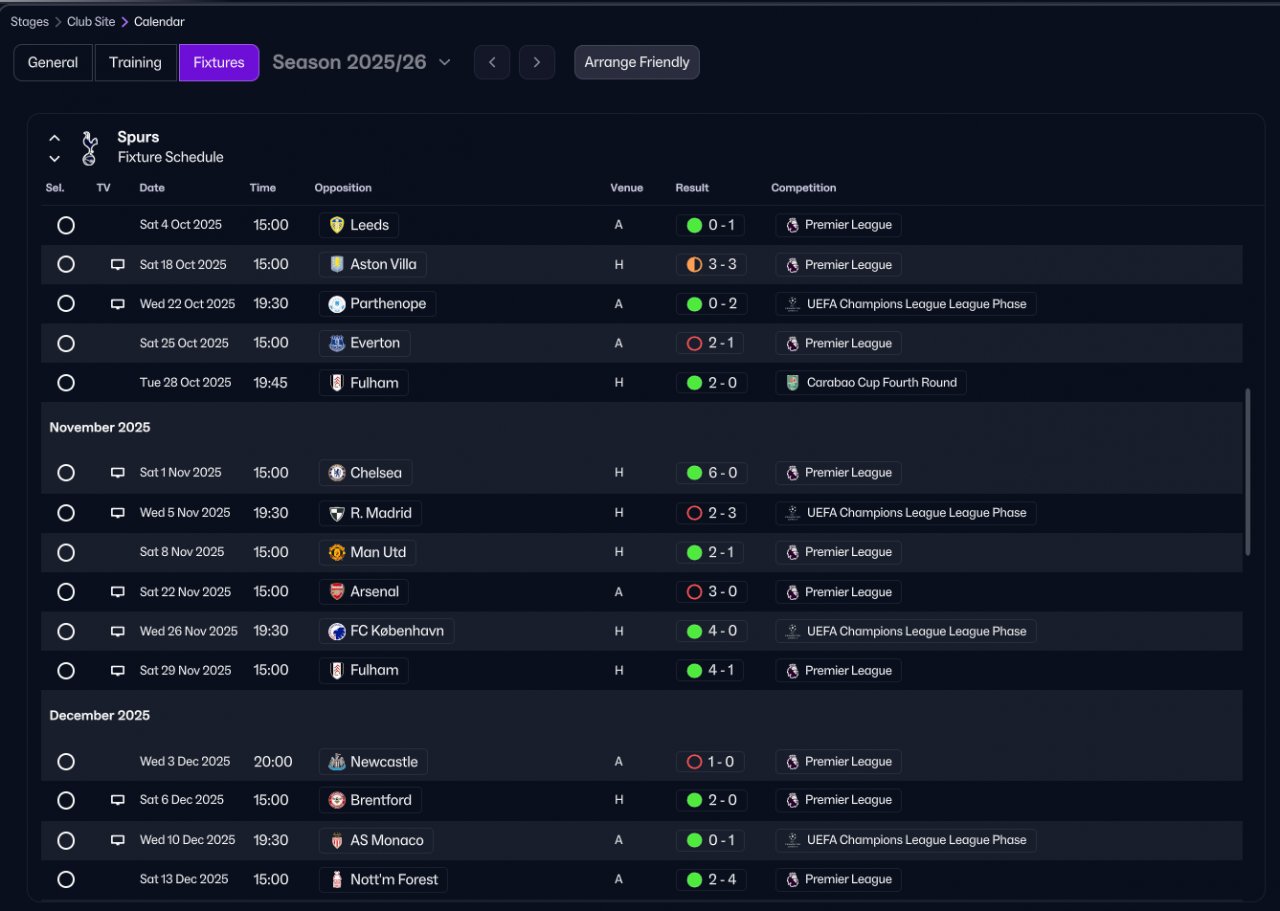The width and height of the screenshot is (1280, 911).
Task: Click the Newcastle club badge icon
Action: 337,762
